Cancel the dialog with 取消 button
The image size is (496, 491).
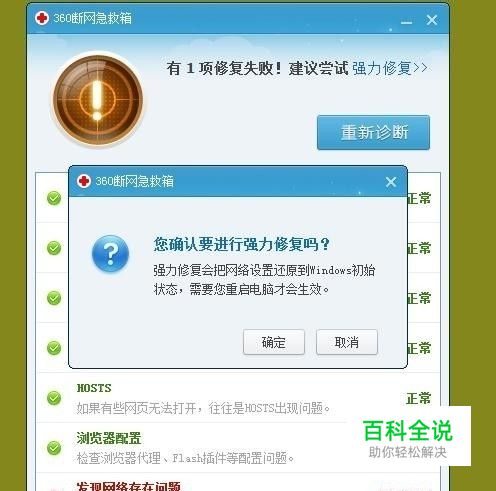pyautogui.click(x=347, y=342)
